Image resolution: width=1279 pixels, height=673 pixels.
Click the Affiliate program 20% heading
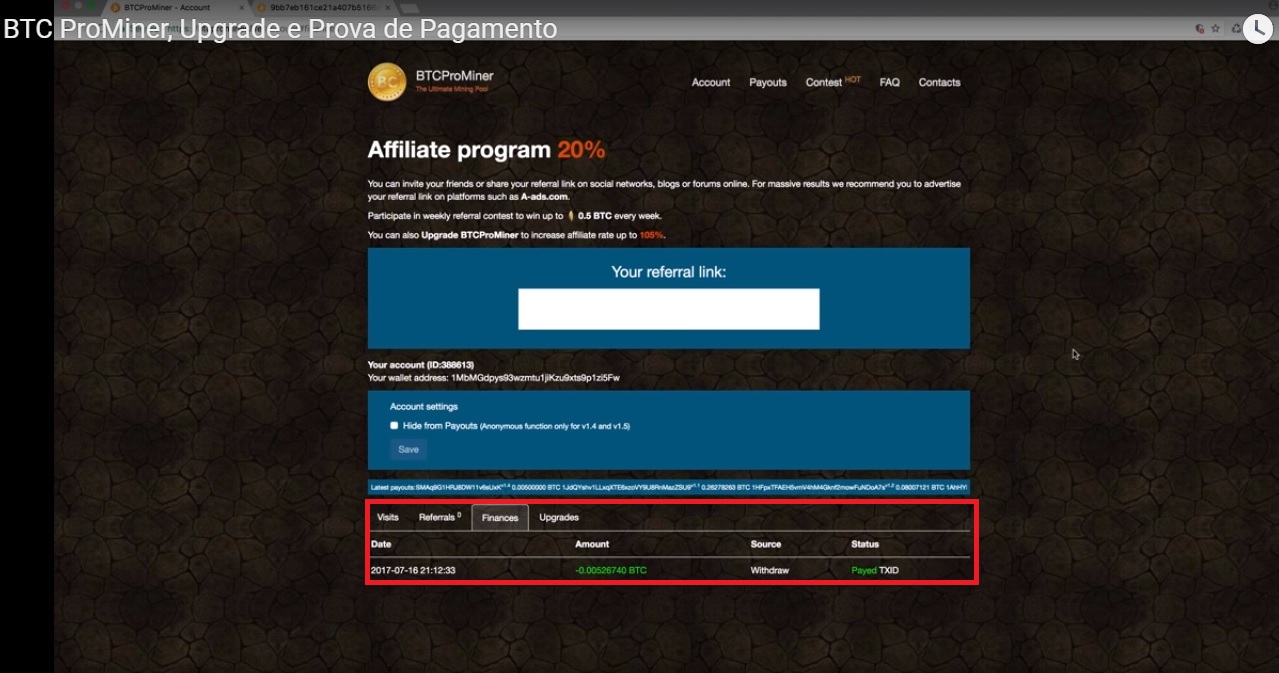[x=486, y=150]
